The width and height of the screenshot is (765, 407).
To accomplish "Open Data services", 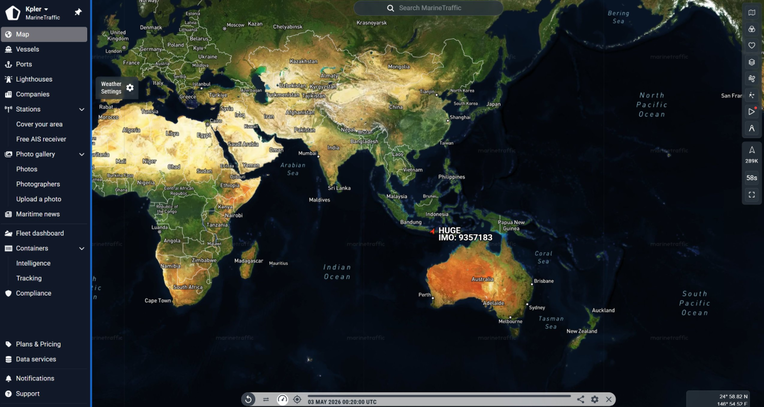I will point(36,359).
